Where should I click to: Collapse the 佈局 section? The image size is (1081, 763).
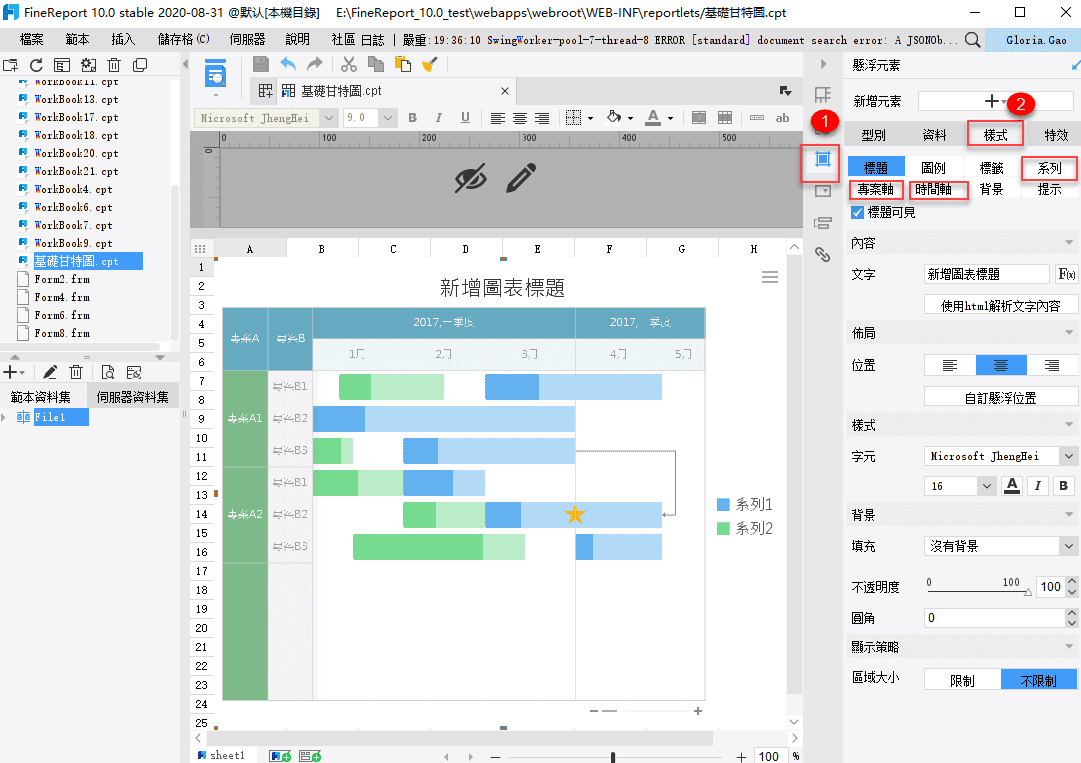click(1069, 333)
